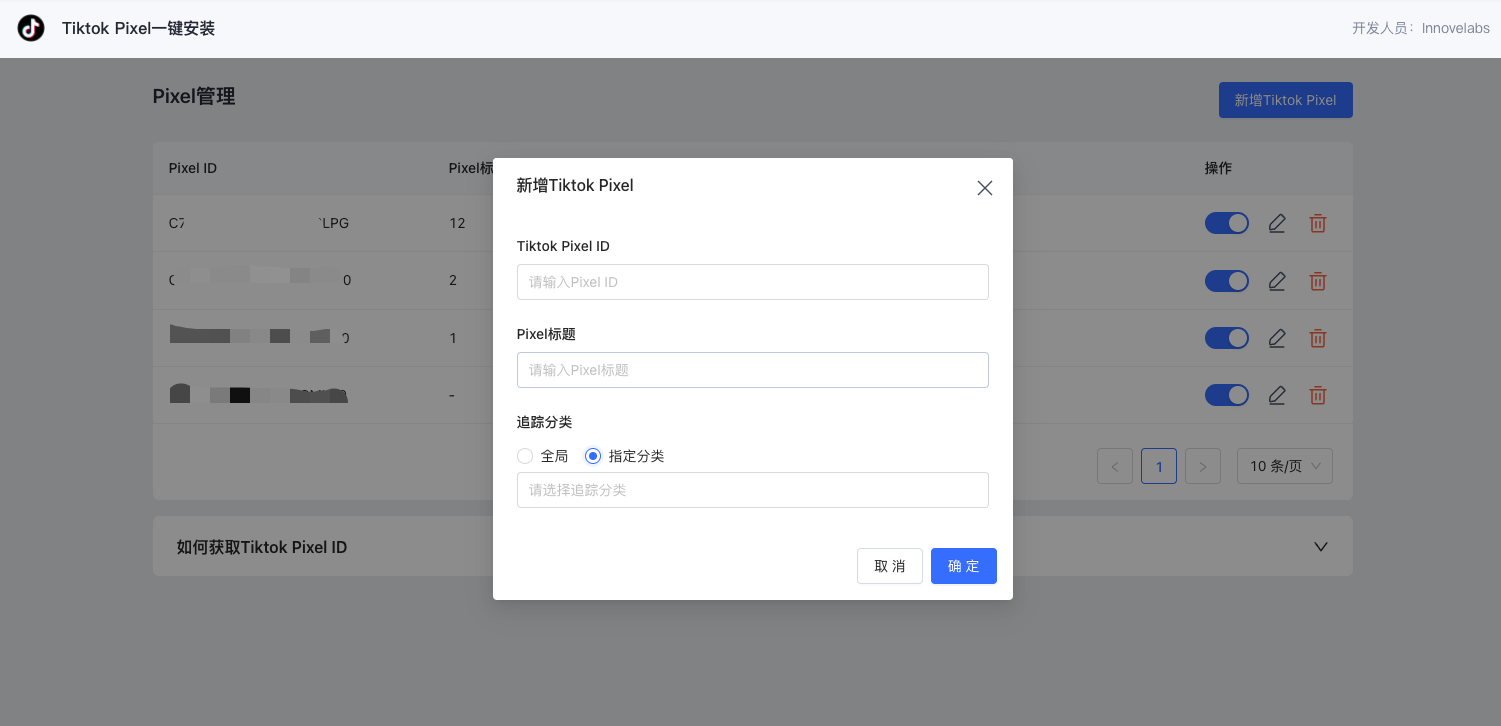Viewport: 1501px width, 726px height.
Task: Click the Tiktok Pixel一键安装 title
Action: coord(138,28)
